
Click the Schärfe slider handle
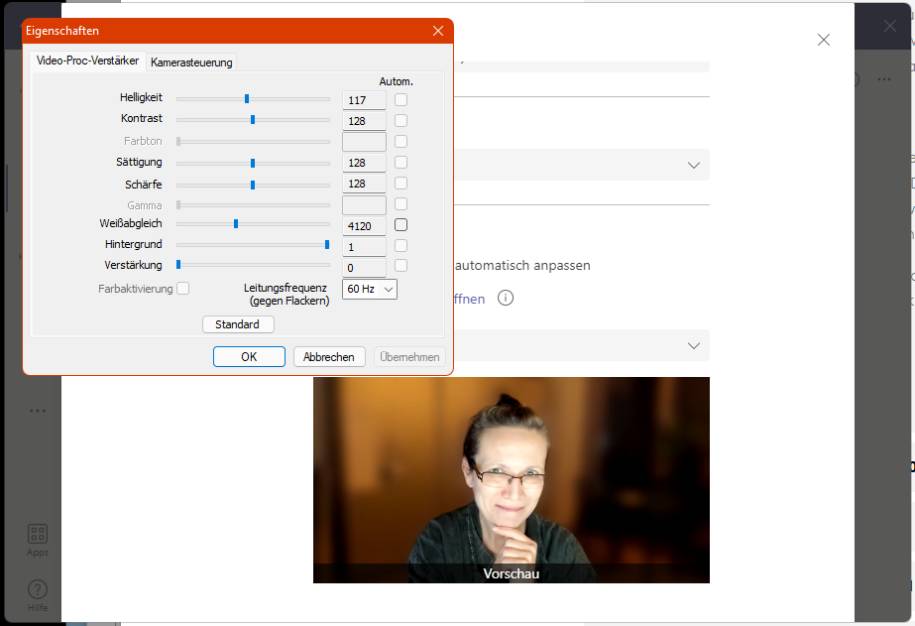pyautogui.click(x=253, y=185)
